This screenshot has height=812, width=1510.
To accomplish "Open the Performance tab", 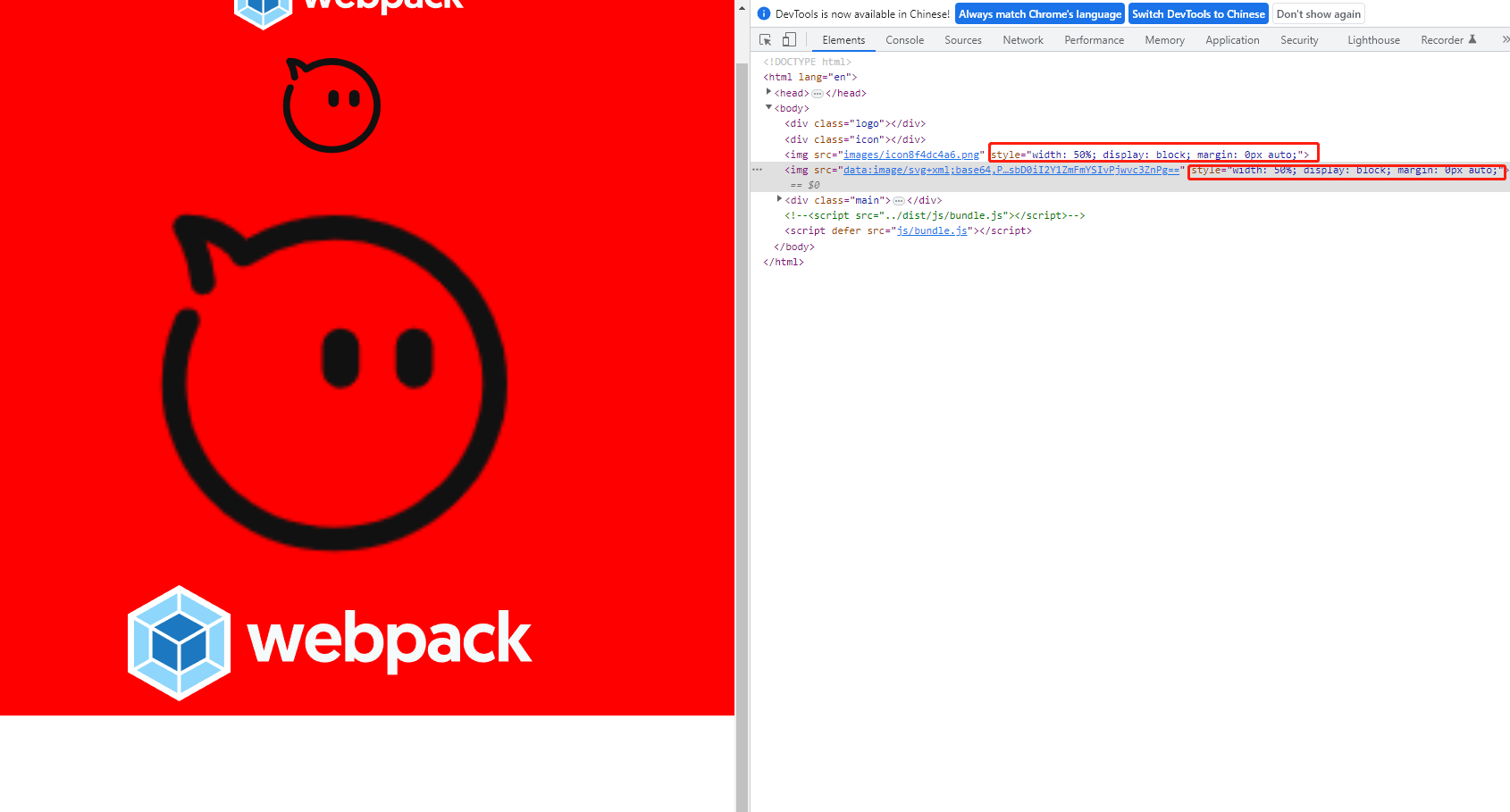I will point(1095,40).
